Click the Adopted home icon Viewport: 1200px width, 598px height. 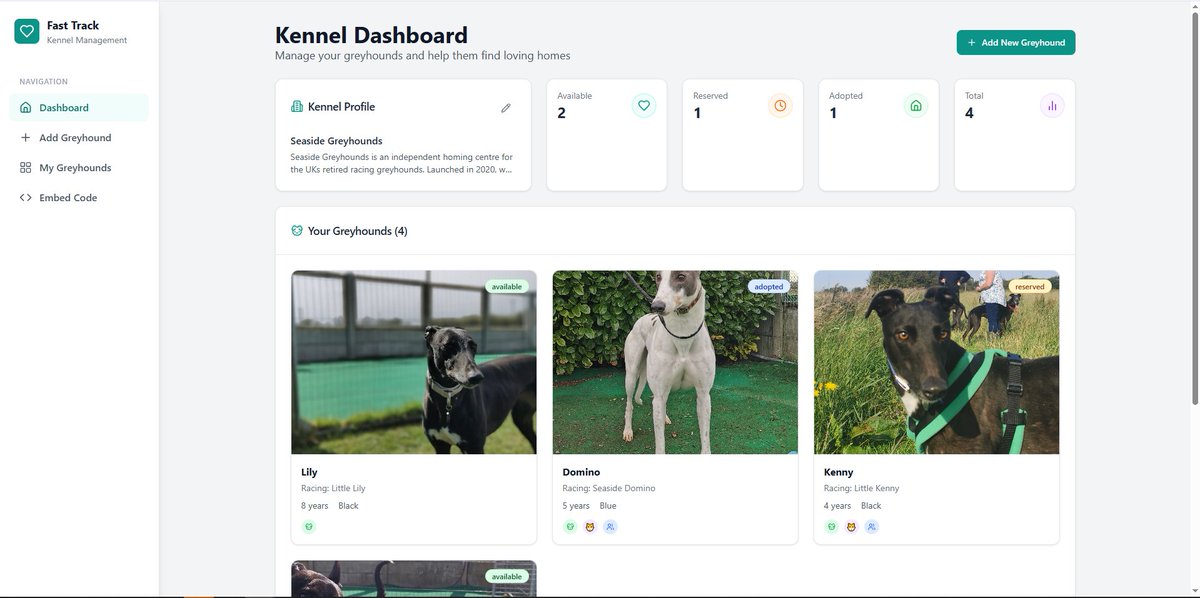[x=916, y=105]
